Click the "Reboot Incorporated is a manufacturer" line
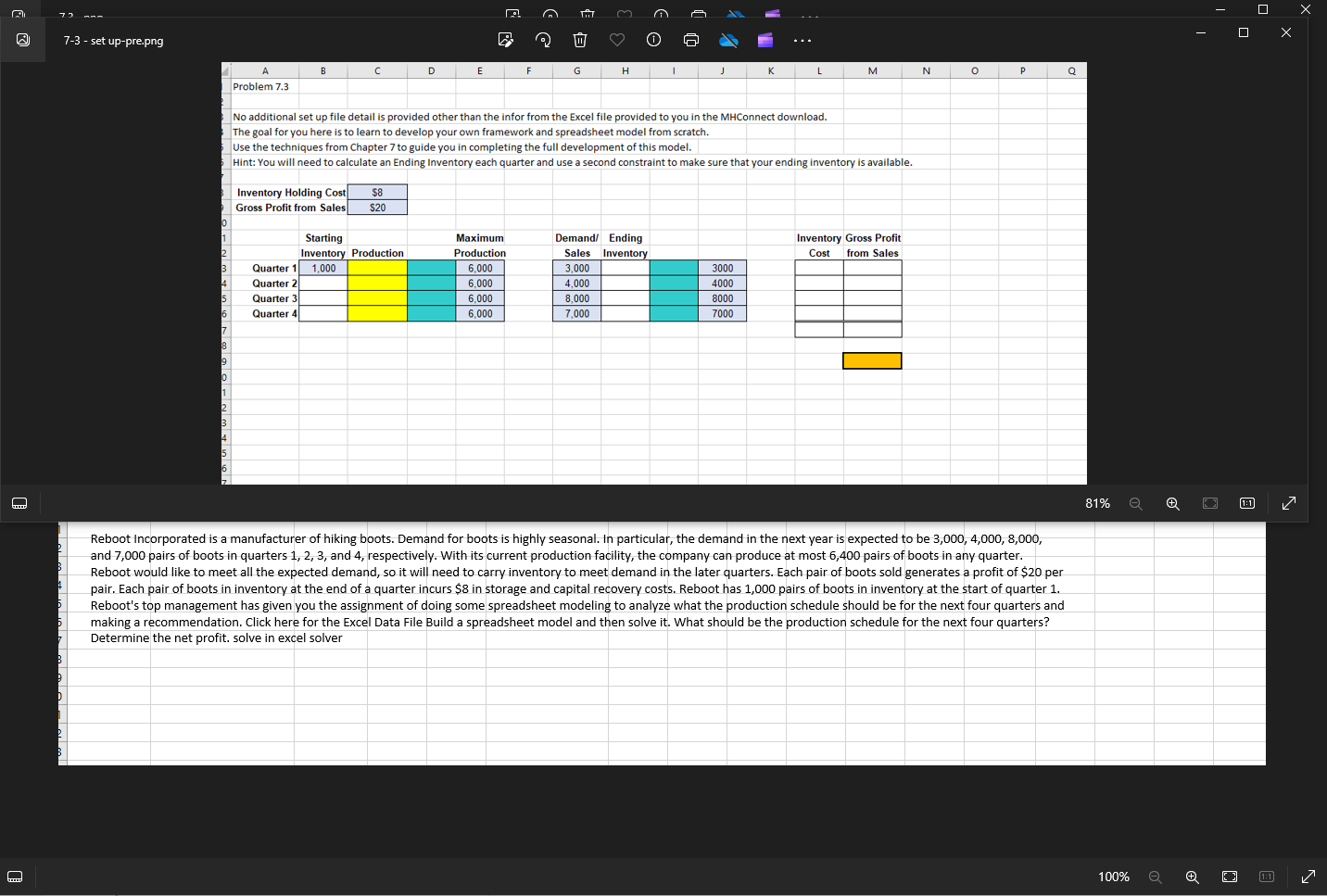The image size is (1327, 896). tap(566, 538)
